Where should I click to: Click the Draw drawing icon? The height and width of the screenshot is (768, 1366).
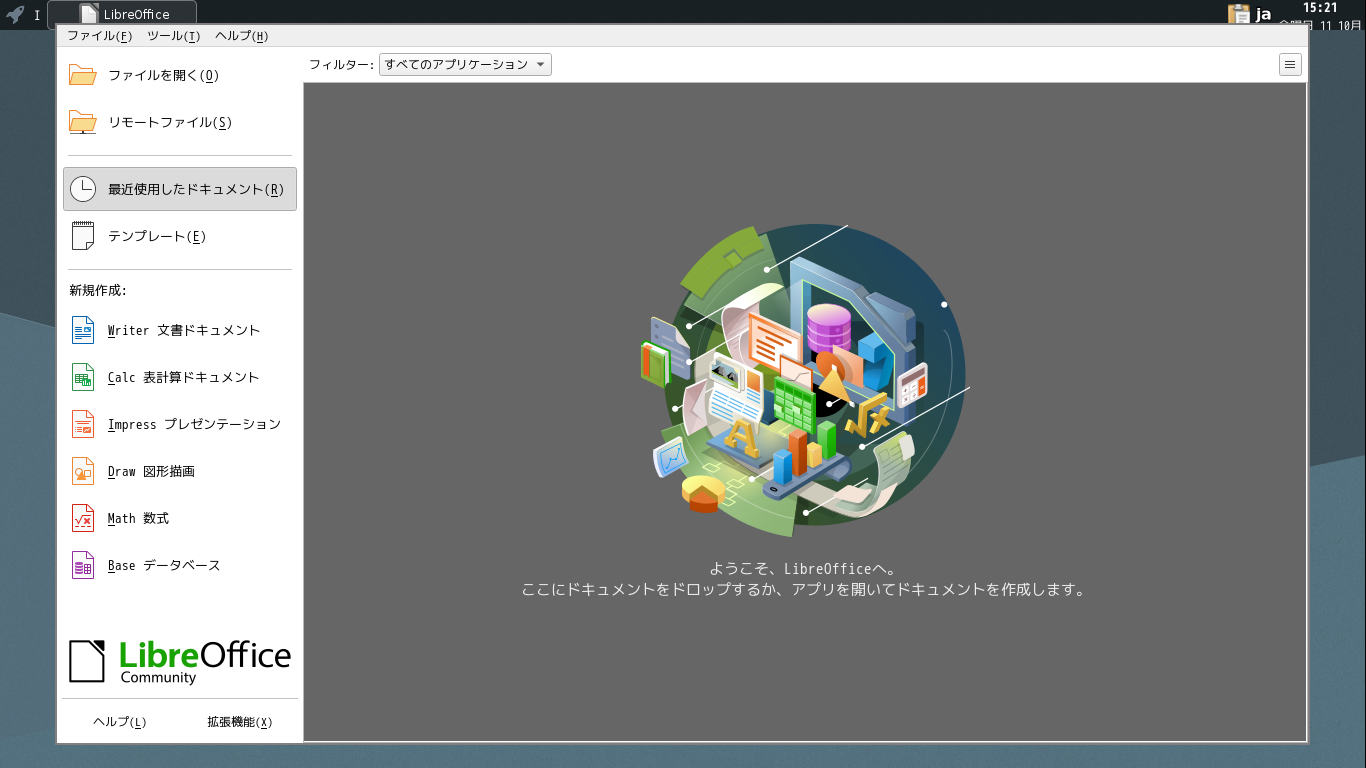pyautogui.click(x=82, y=471)
